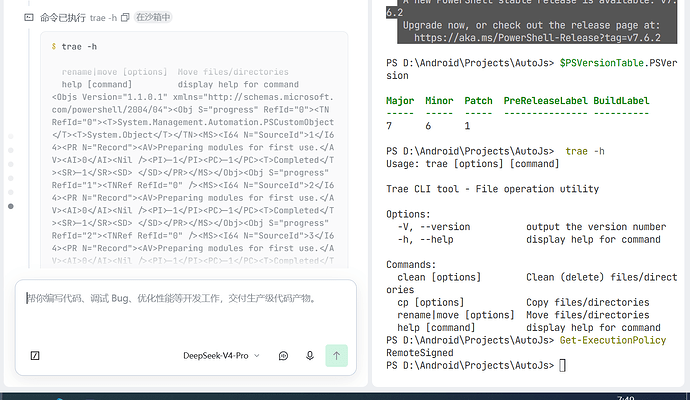Click the 在沙箱中 sandbox badge

click(153, 18)
